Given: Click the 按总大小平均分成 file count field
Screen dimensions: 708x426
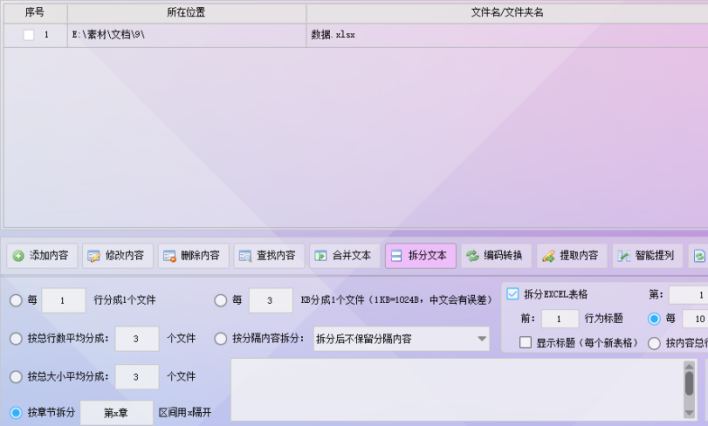Looking at the screenshot, I should tap(137, 377).
